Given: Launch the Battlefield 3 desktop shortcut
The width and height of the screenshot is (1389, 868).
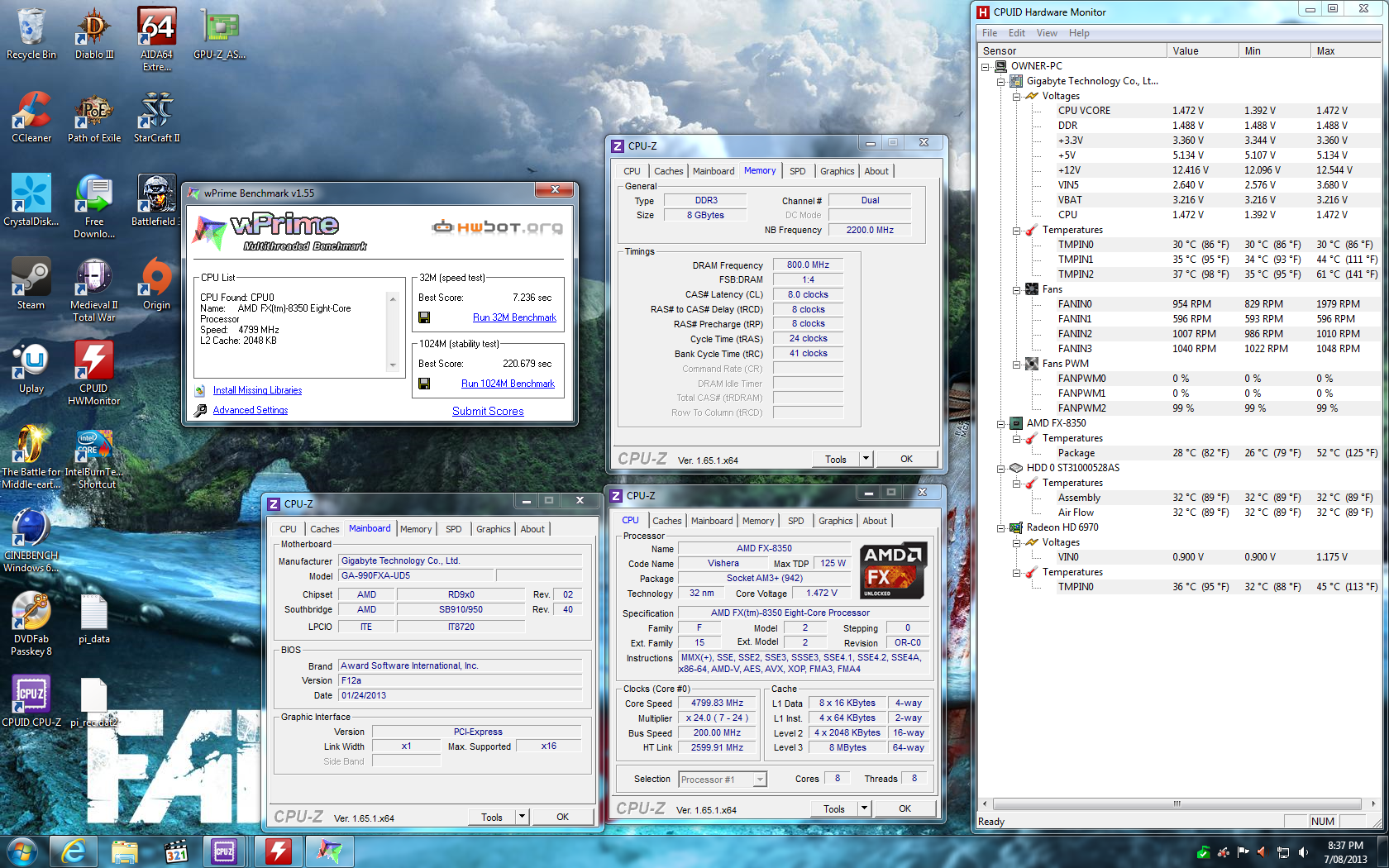Looking at the screenshot, I should pyautogui.click(x=156, y=200).
